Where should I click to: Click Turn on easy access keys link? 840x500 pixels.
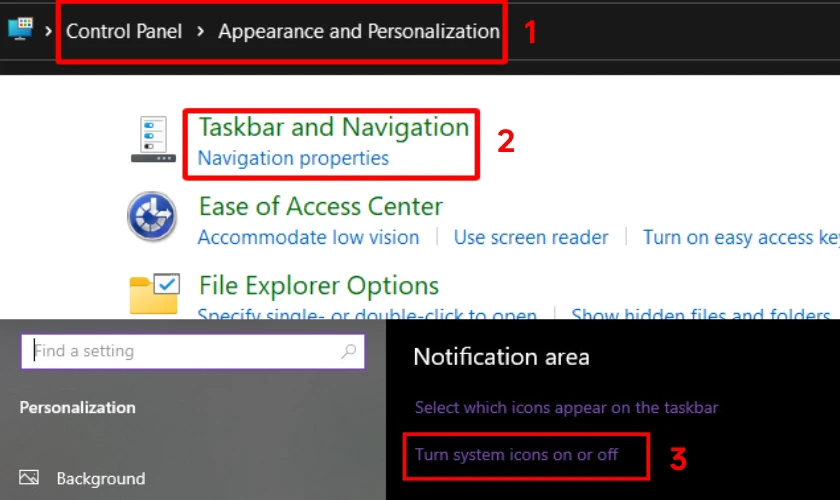point(740,237)
